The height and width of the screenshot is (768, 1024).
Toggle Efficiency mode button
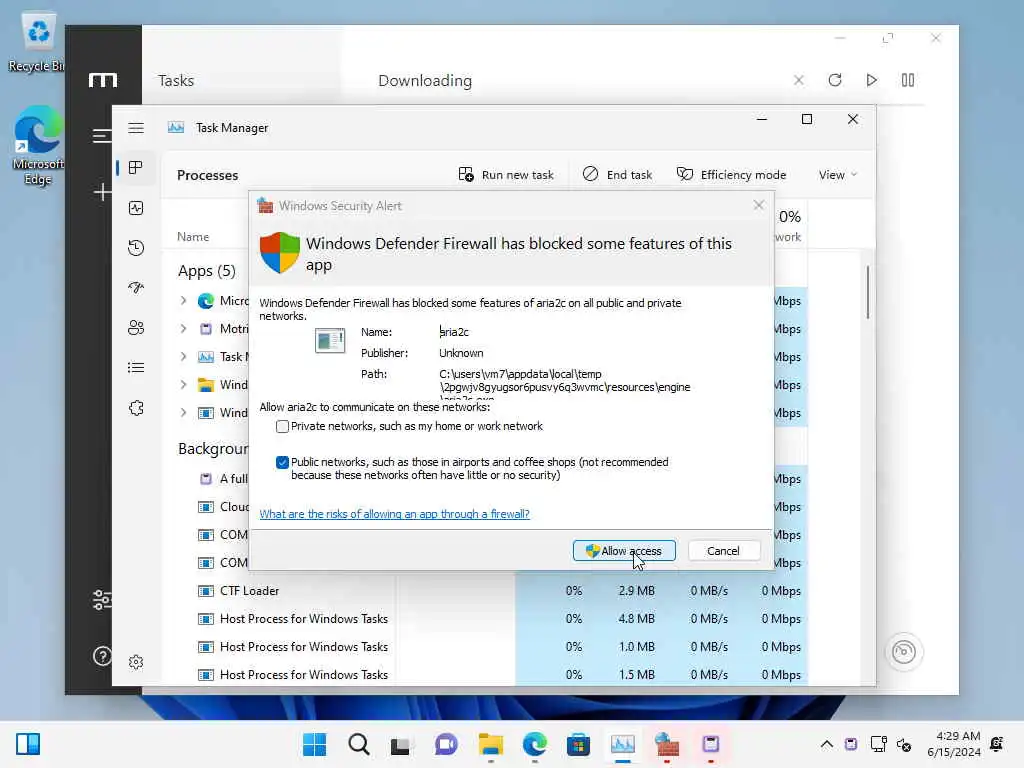click(x=731, y=175)
